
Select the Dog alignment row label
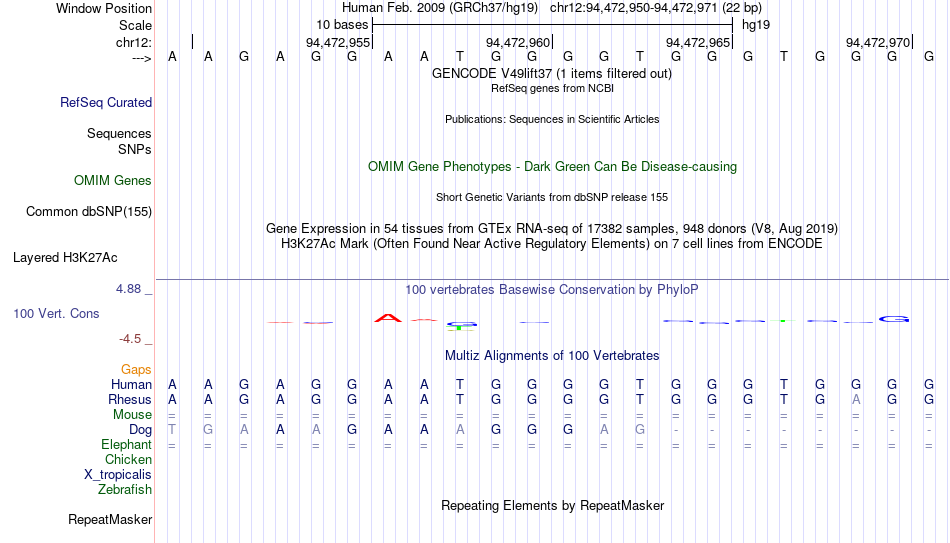[x=141, y=430]
